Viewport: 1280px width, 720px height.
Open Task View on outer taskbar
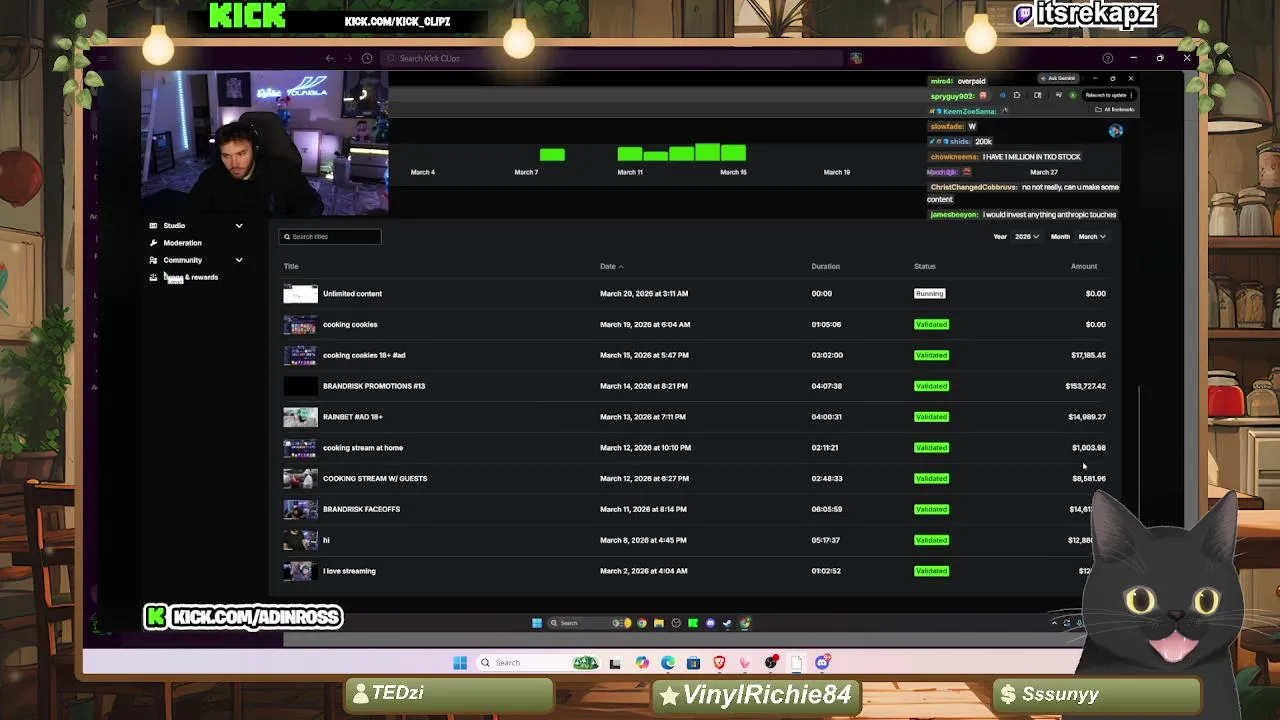[615, 663]
